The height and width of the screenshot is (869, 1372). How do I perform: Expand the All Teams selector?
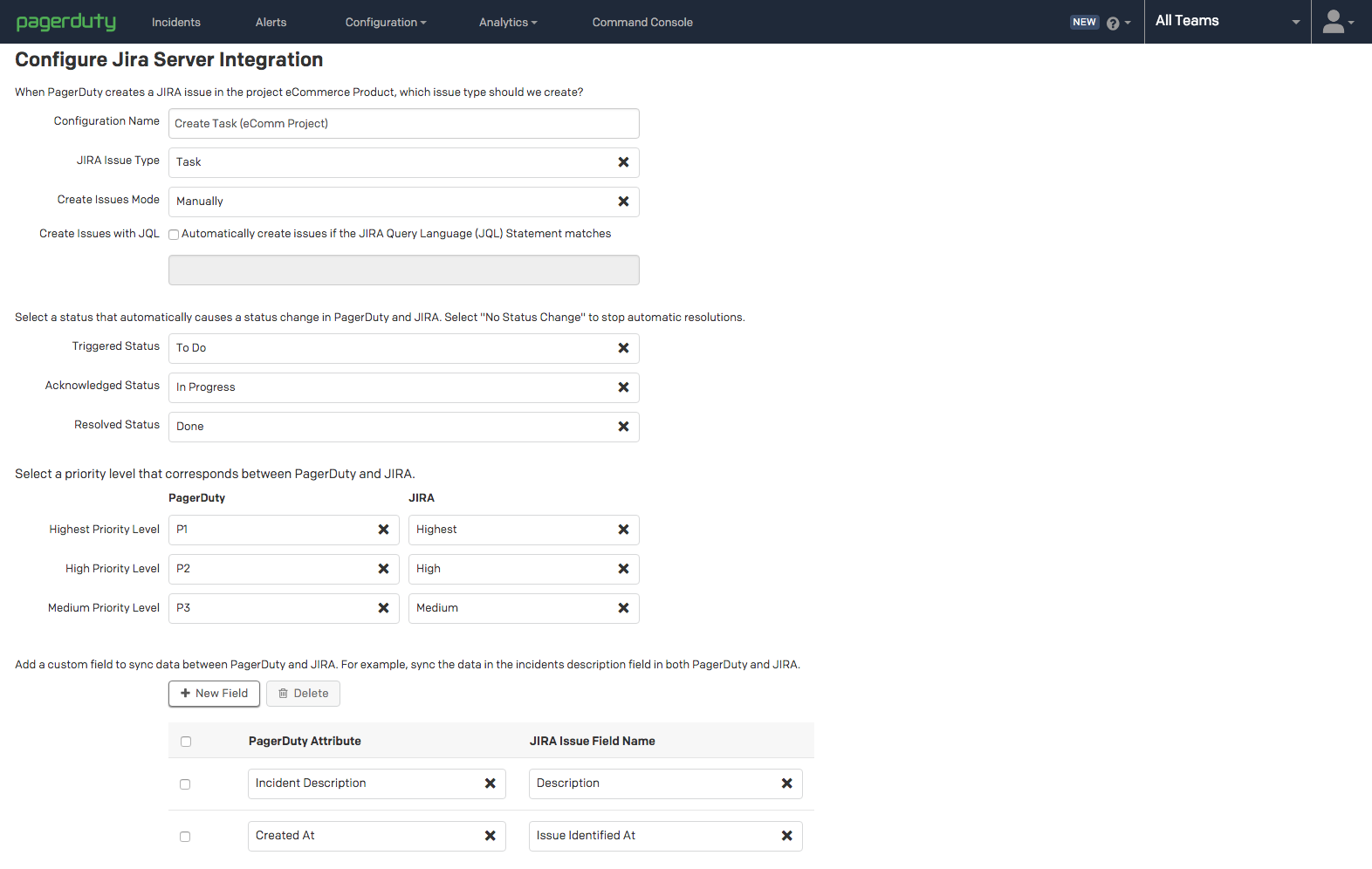coord(1227,22)
